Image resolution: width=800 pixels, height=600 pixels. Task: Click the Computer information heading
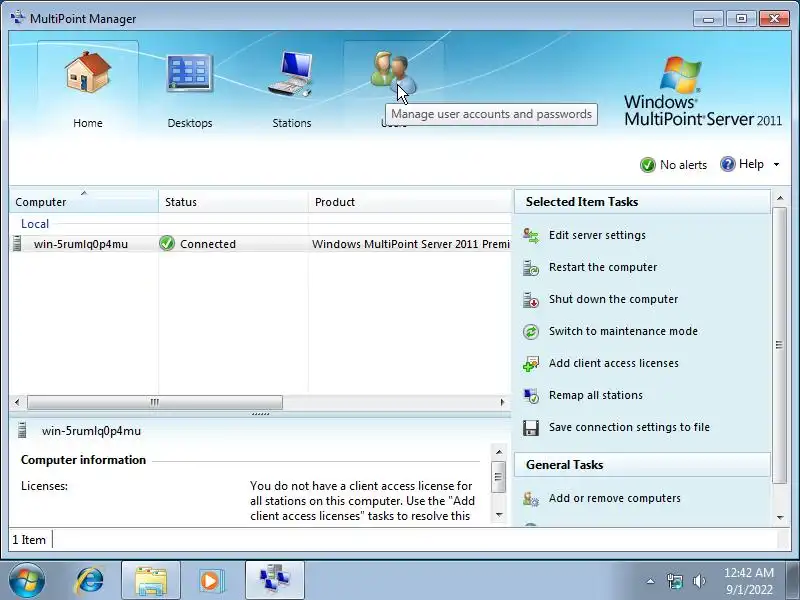tap(83, 460)
